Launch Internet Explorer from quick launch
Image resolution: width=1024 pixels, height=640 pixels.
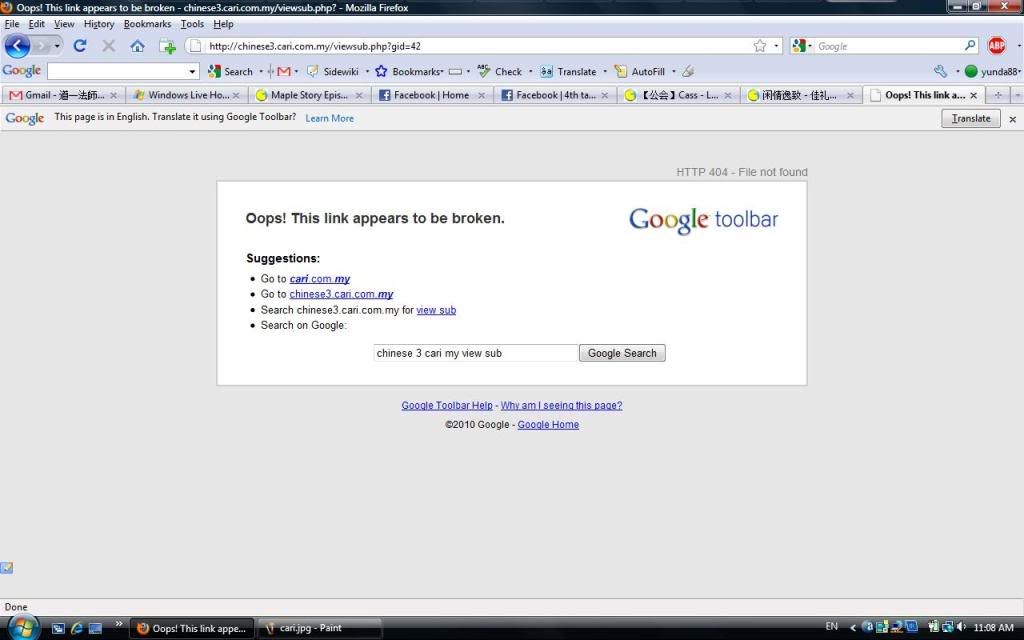76,628
